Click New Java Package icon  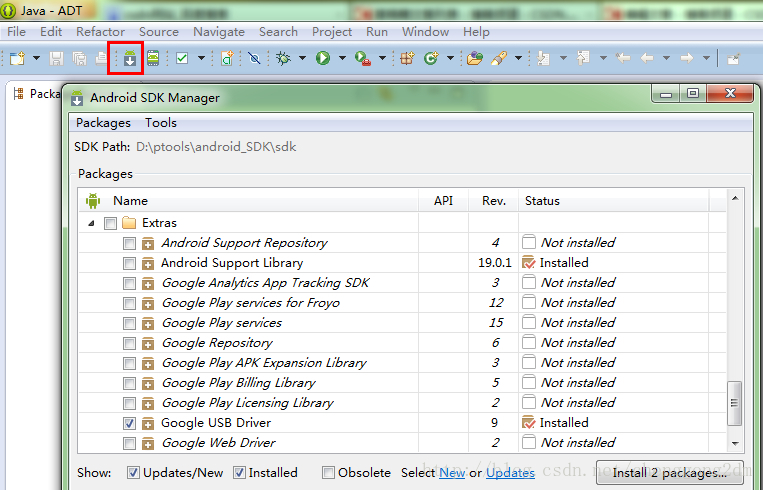click(x=407, y=58)
